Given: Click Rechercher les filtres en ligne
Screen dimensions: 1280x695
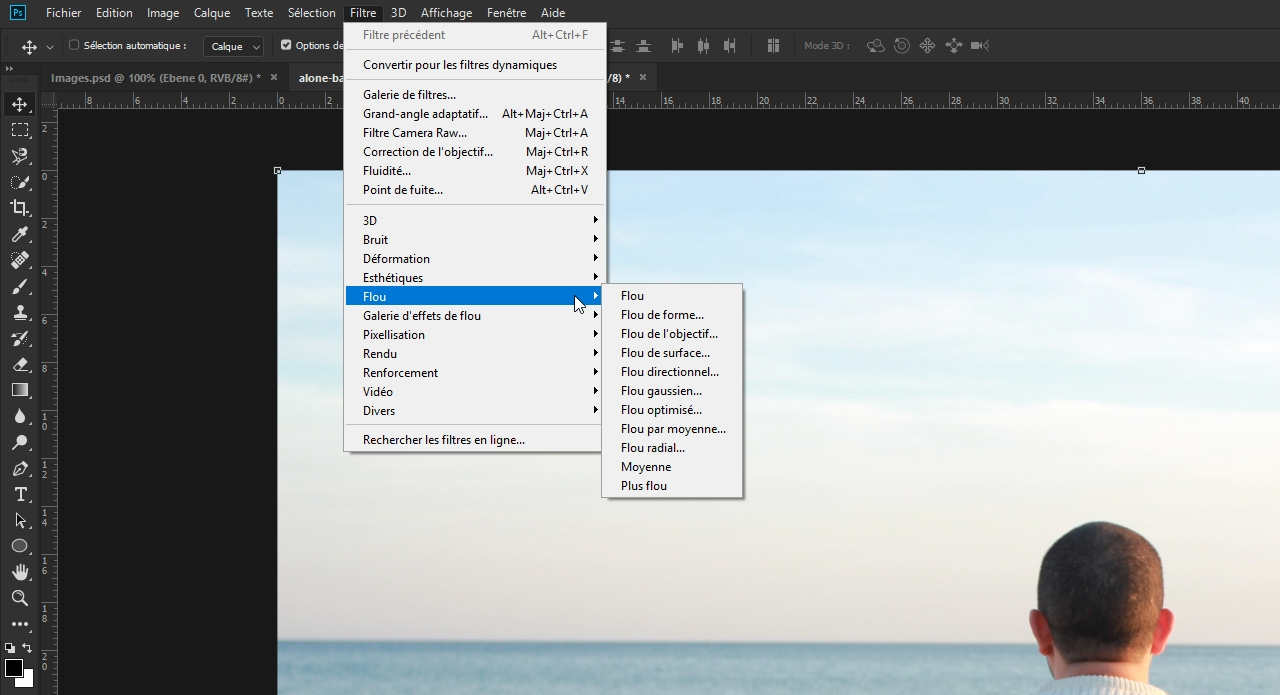Looking at the screenshot, I should (443, 440).
